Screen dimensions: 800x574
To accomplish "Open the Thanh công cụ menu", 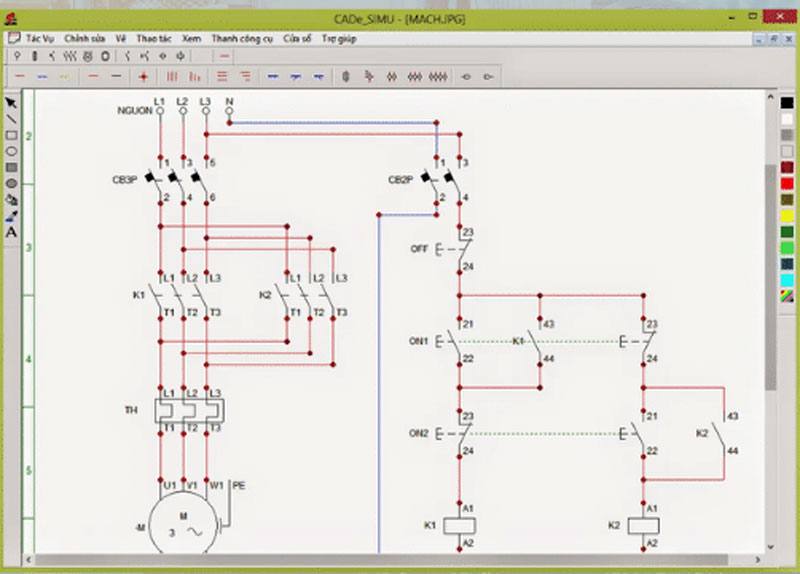I will tap(242, 39).
